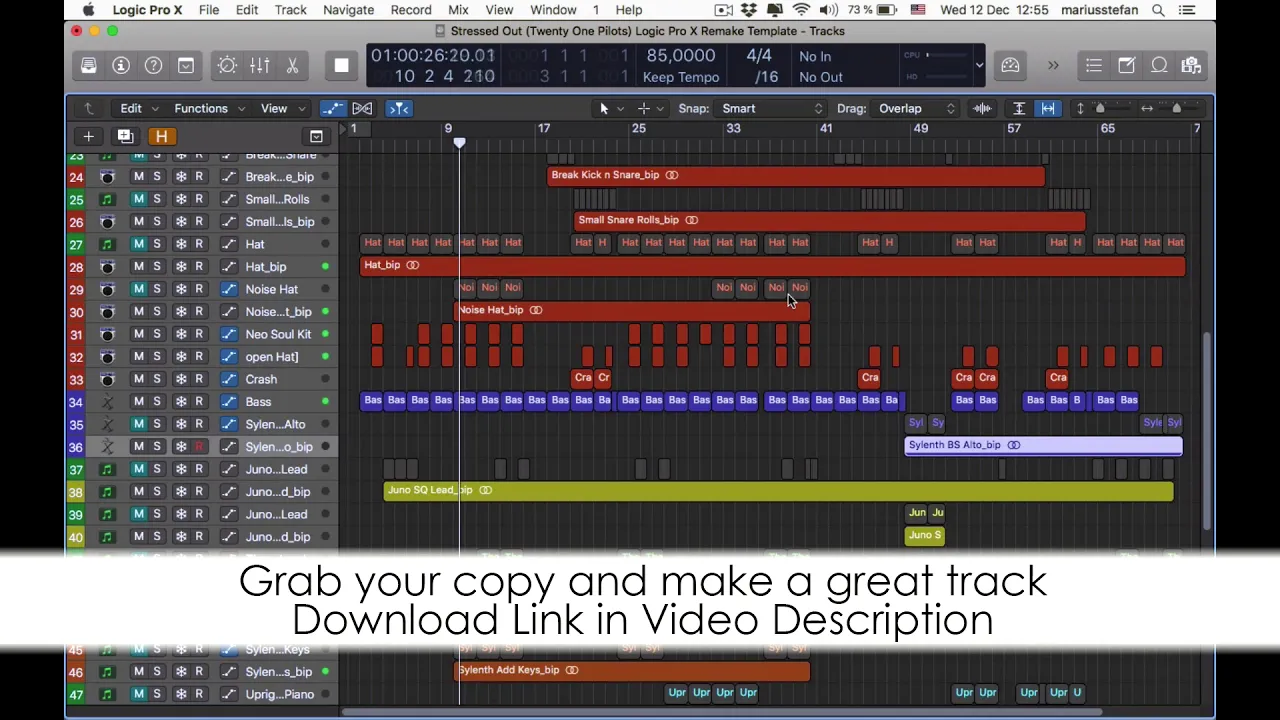Mute the Neo Soul Kit track
The height and width of the screenshot is (720, 1280).
click(x=139, y=334)
